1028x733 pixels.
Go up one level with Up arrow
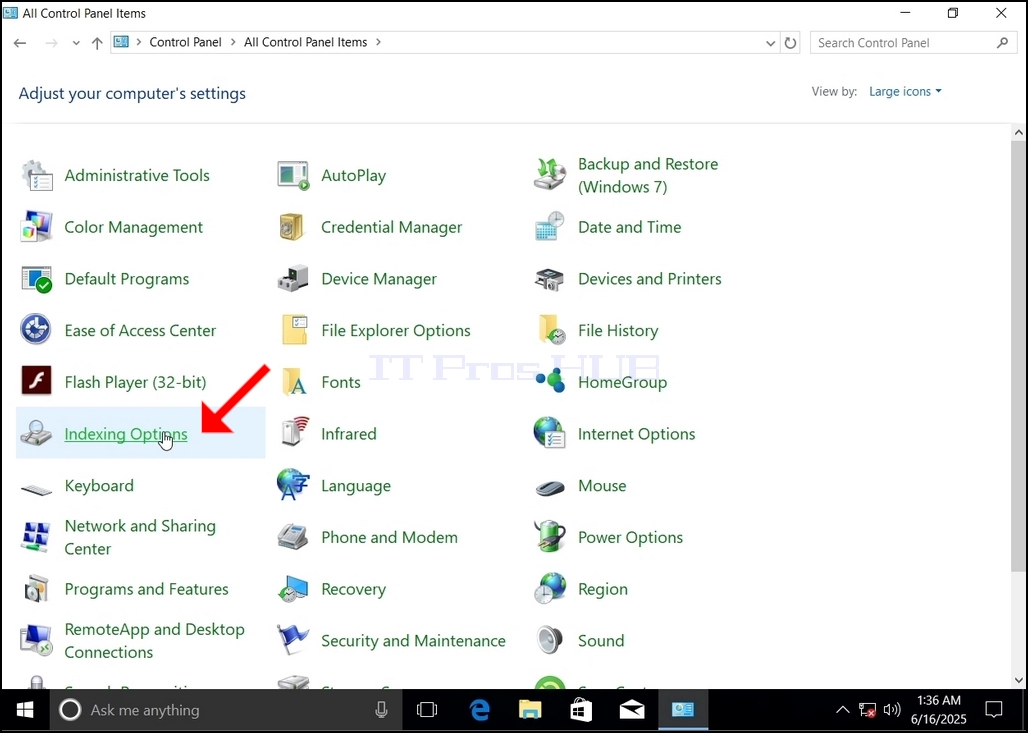(x=97, y=43)
